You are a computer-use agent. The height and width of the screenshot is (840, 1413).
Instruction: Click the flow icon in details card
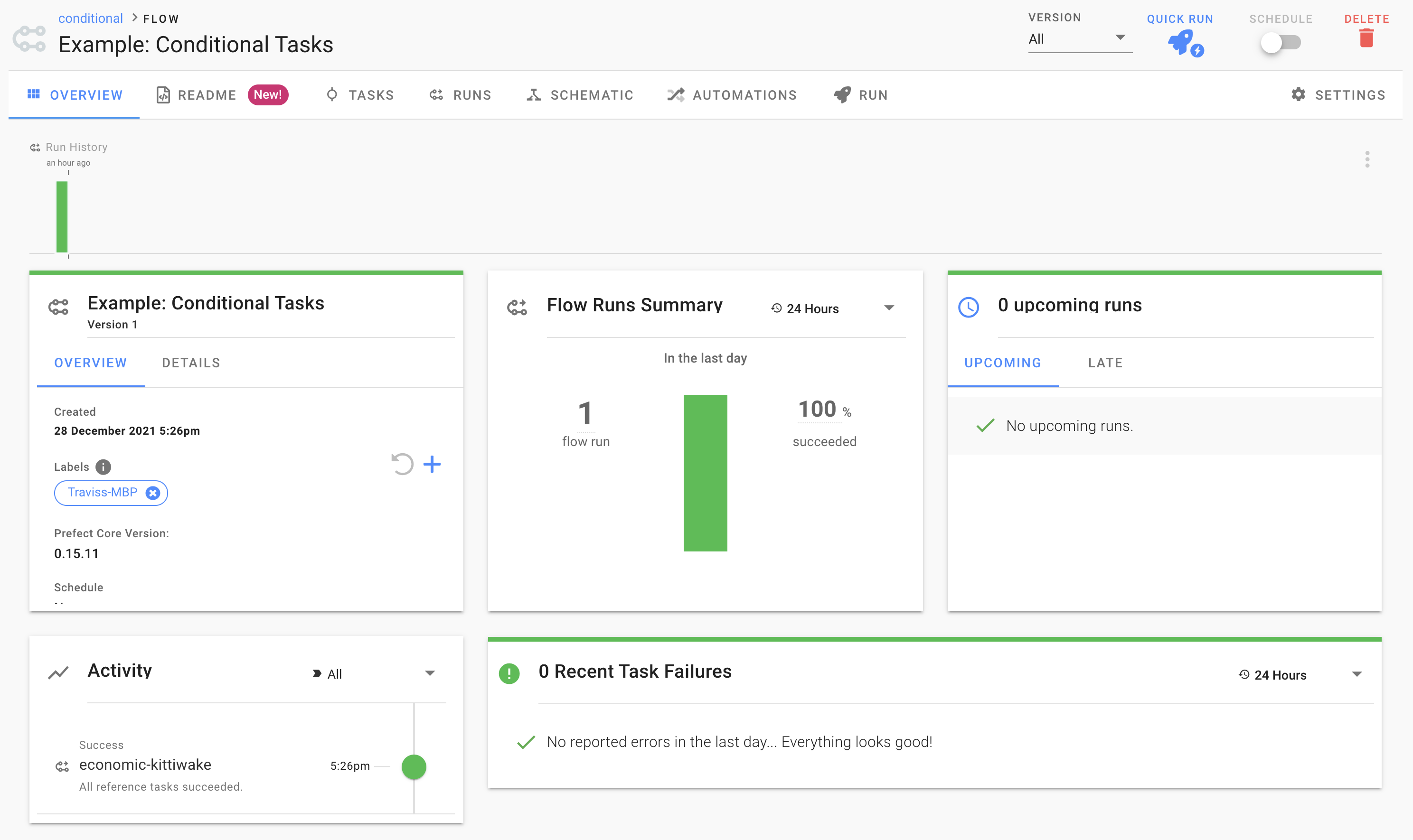coord(58,307)
